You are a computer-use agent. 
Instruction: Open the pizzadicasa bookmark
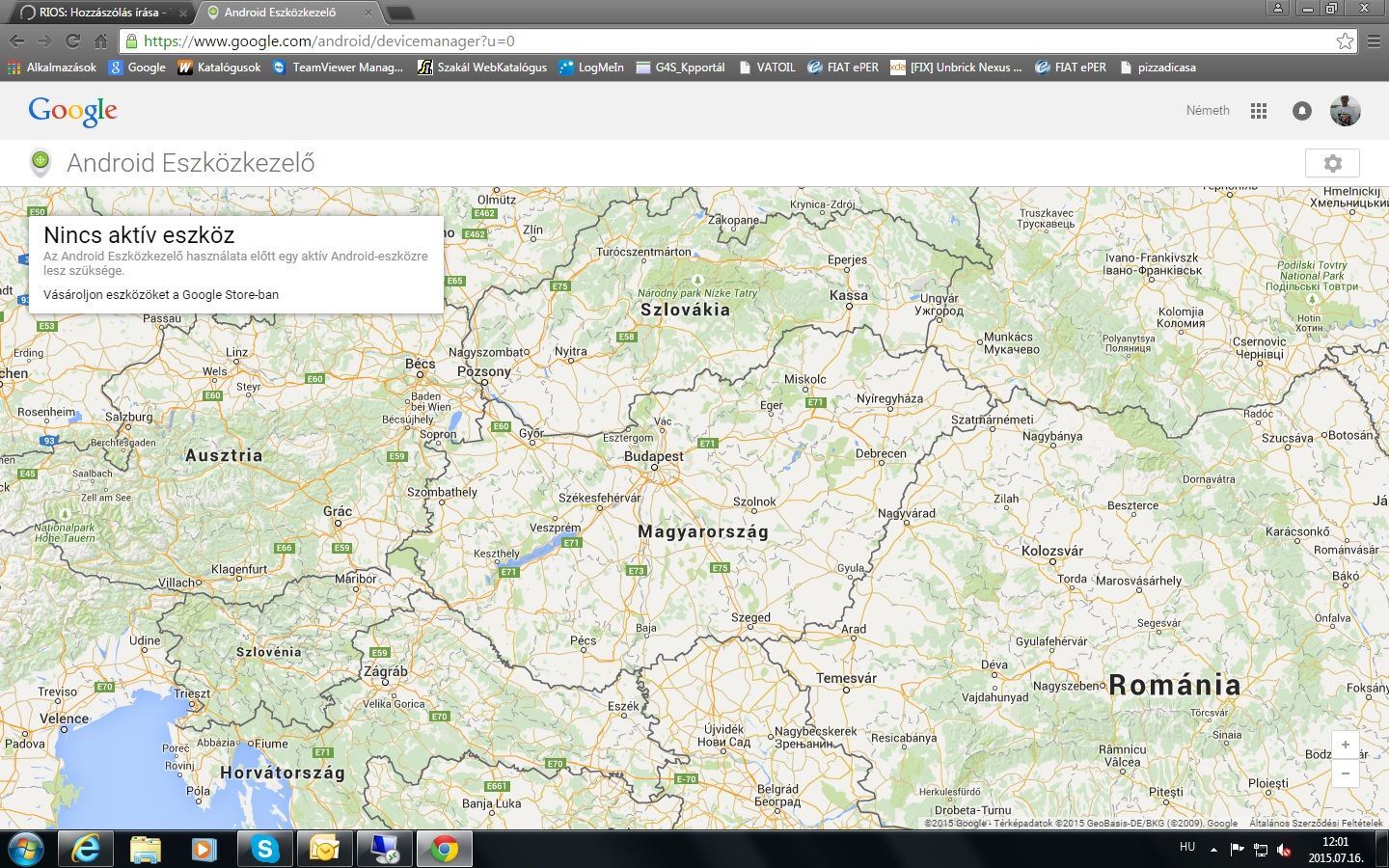1157,68
